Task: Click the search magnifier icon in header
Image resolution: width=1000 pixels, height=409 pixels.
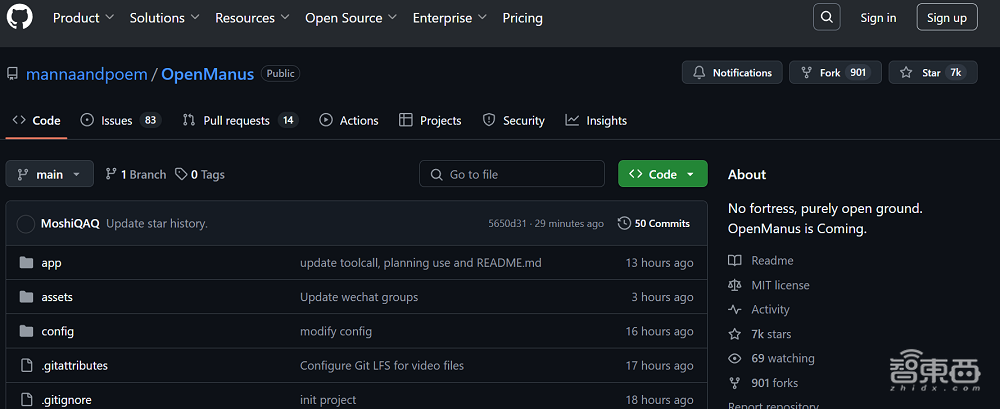Action: pos(827,17)
